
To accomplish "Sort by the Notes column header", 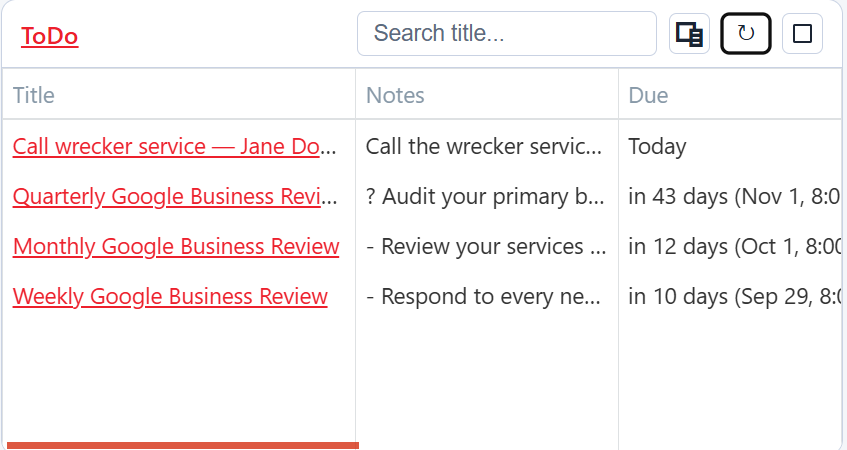I will click(x=395, y=96).
